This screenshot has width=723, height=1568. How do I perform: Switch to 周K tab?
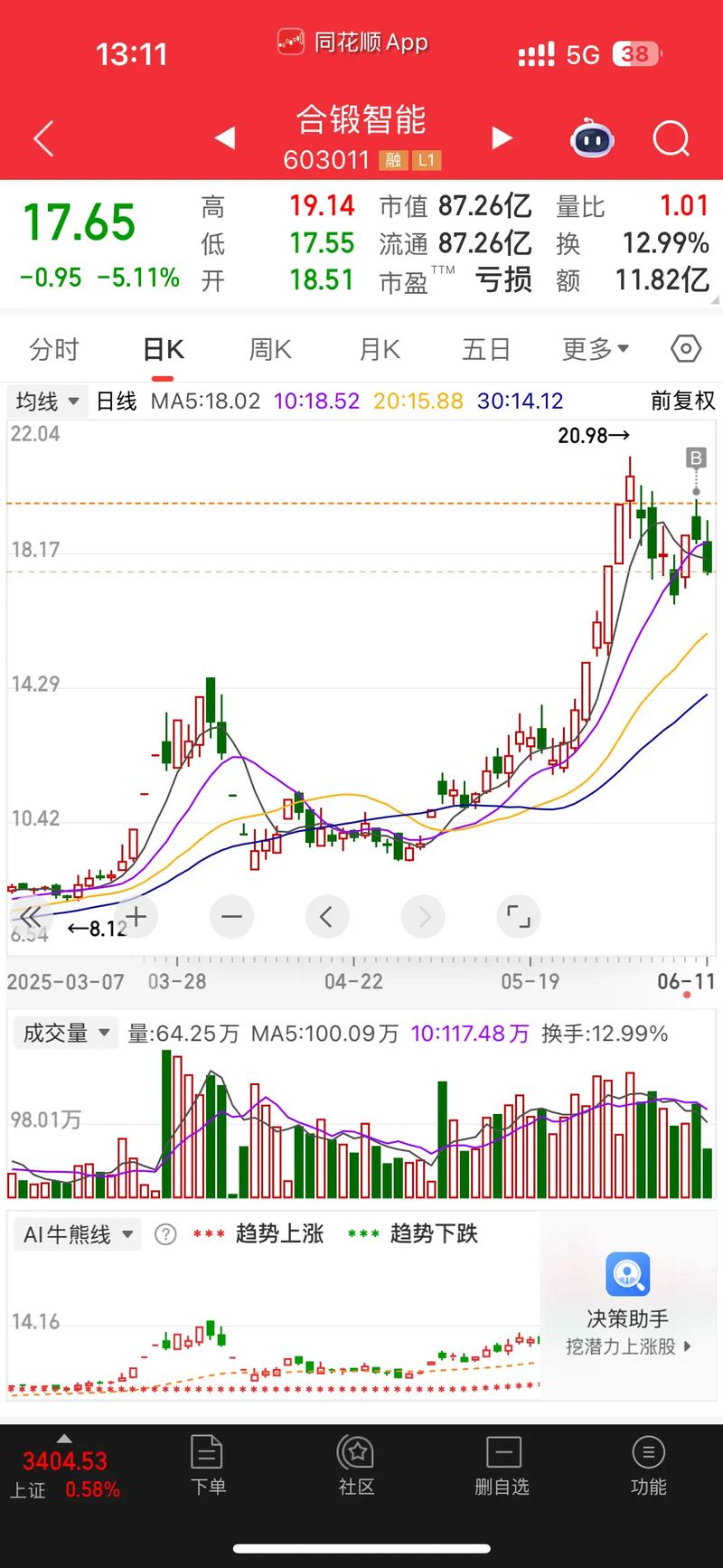point(270,349)
